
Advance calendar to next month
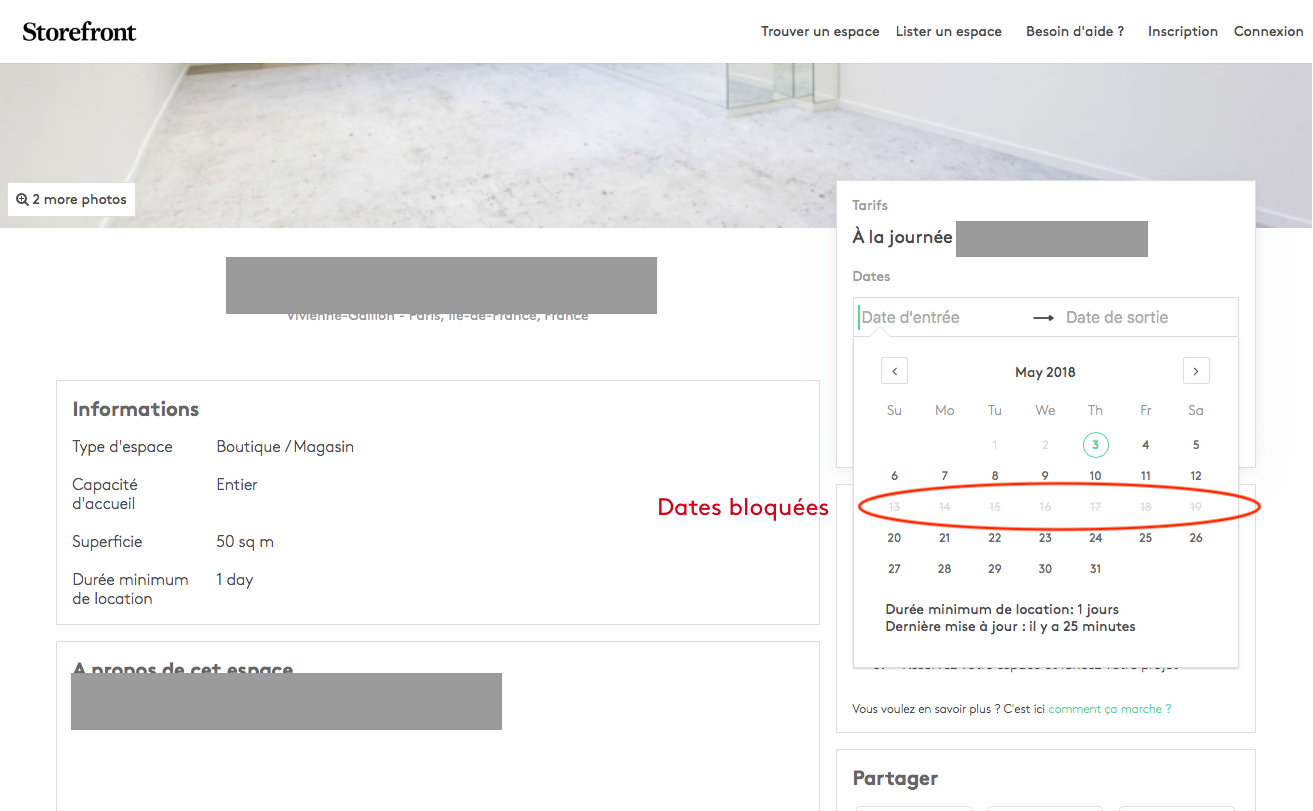tap(1195, 371)
